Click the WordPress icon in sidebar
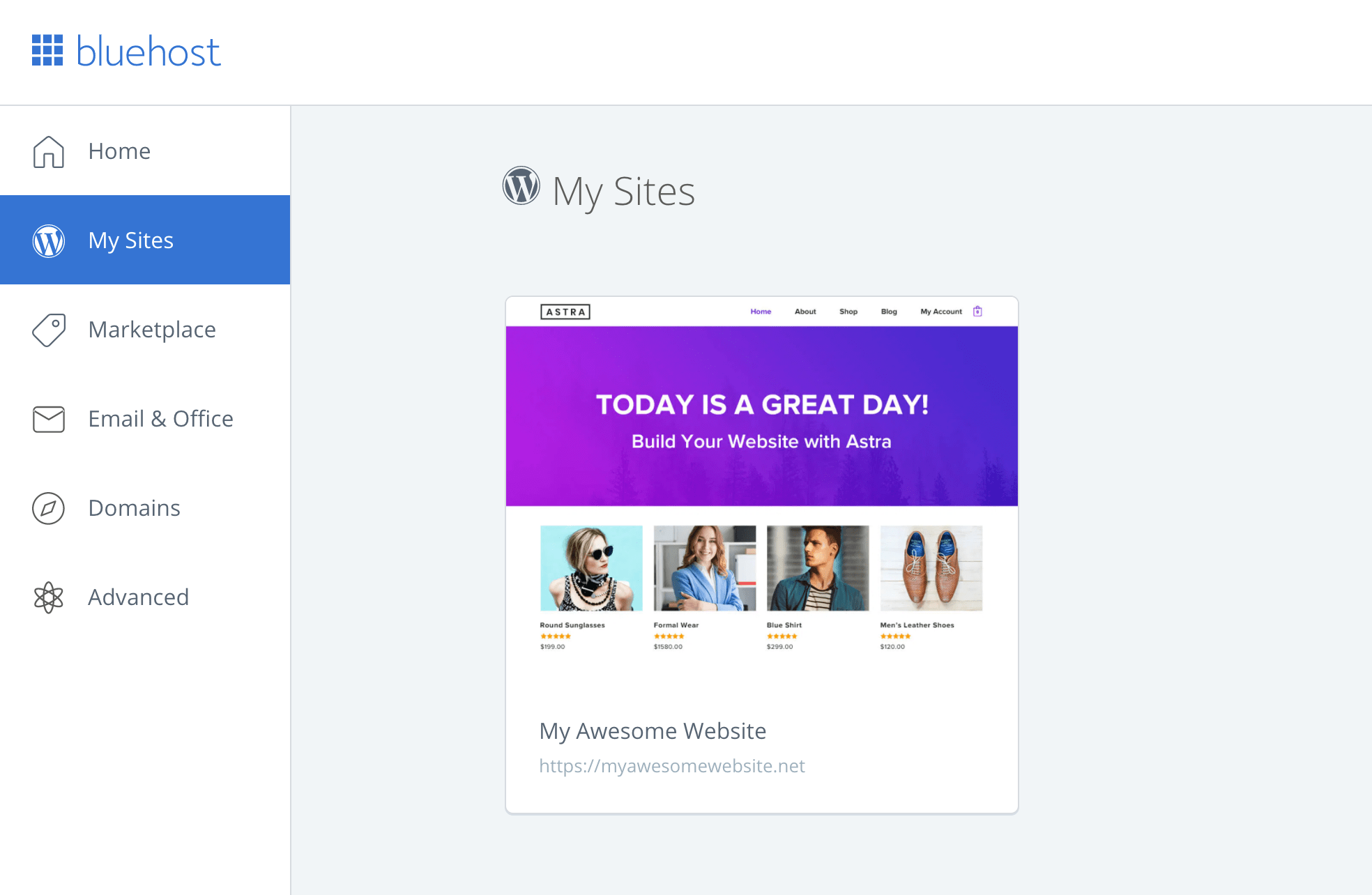The image size is (1372, 895). pos(48,239)
